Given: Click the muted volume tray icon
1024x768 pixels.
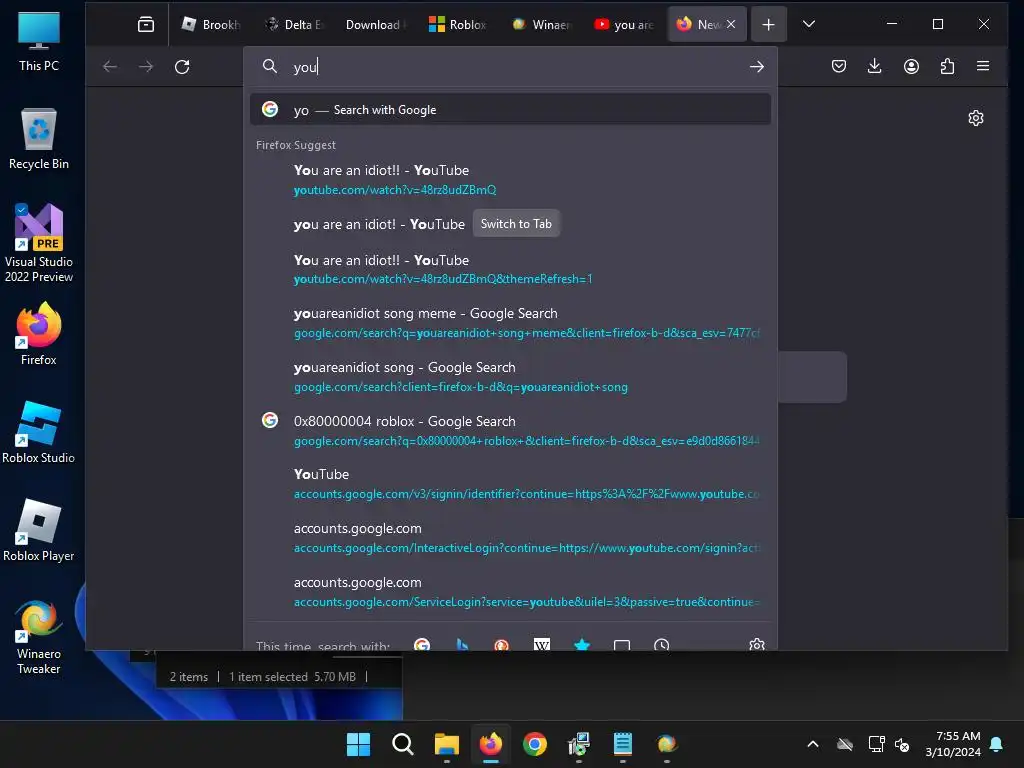Looking at the screenshot, I should point(902,744).
